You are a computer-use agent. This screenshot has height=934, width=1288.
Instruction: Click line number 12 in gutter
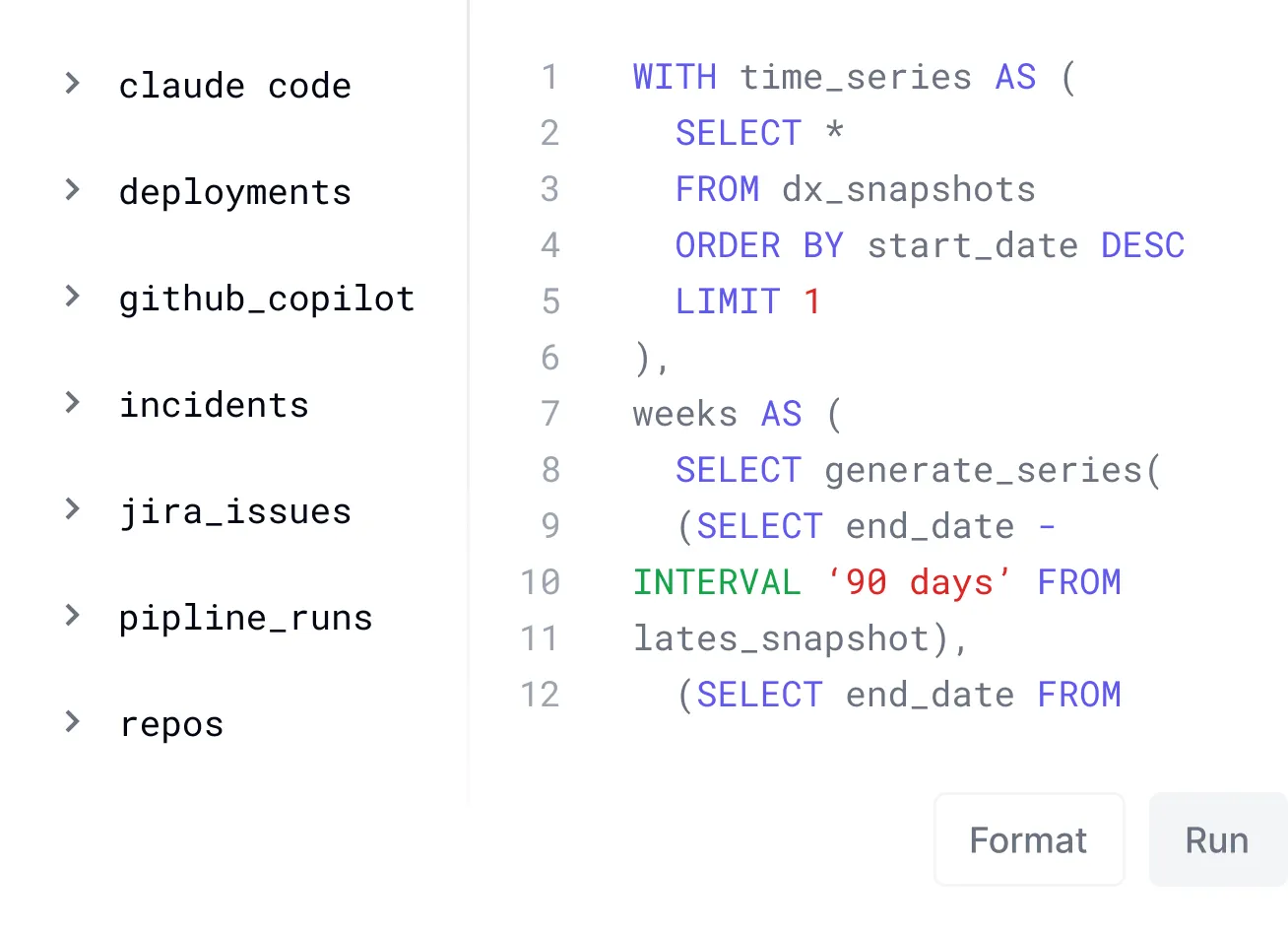pos(540,695)
